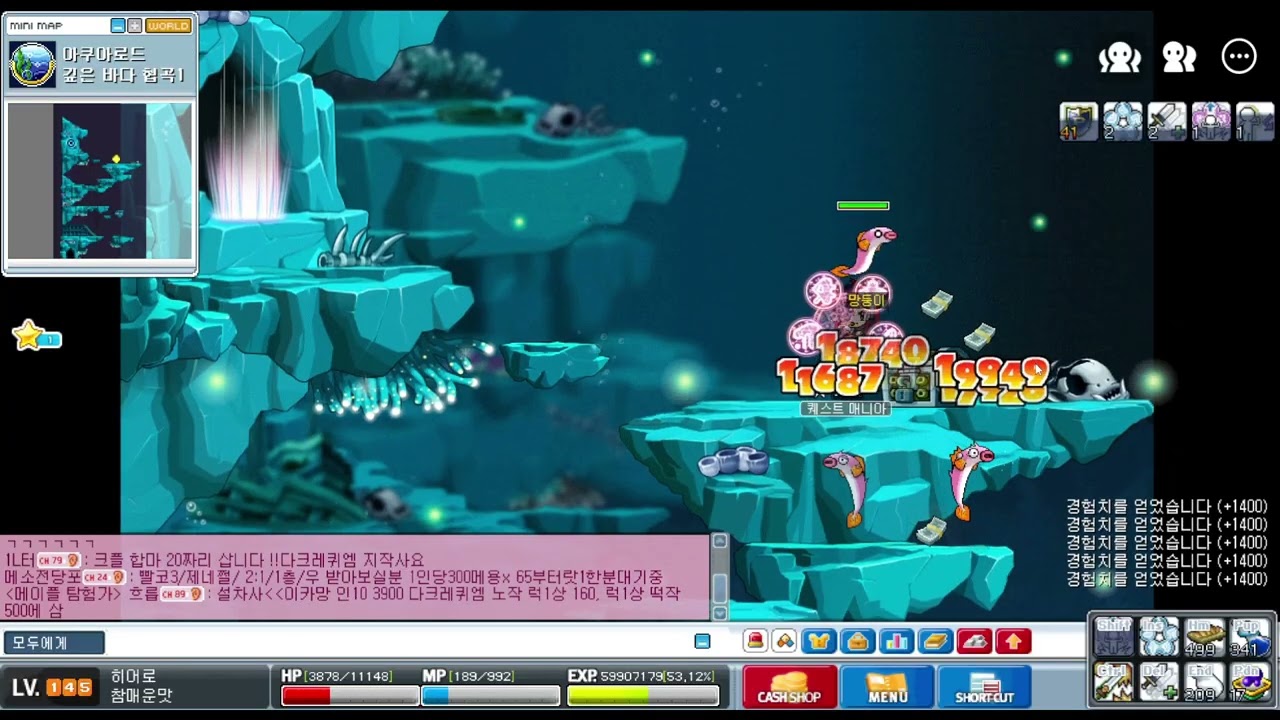Image resolution: width=1280 pixels, height=720 pixels.
Task: Click the purple aura buff icon
Action: (x=1211, y=121)
